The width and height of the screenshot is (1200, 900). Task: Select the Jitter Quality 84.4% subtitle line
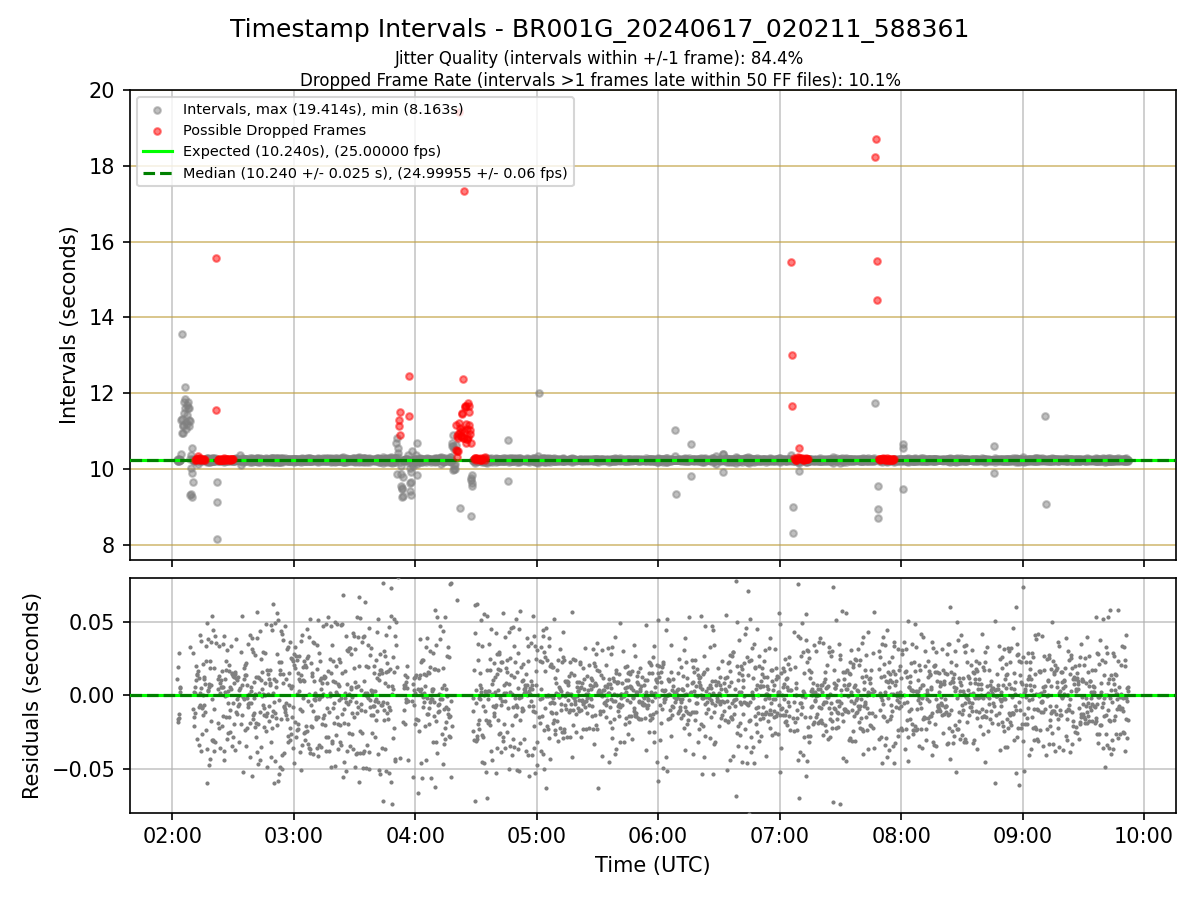point(599,58)
